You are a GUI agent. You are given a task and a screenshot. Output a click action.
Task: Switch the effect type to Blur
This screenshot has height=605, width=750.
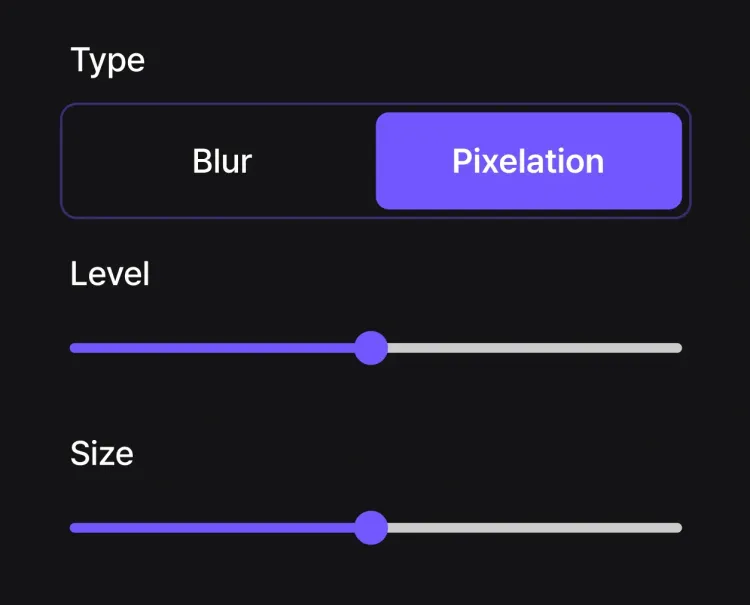pyautogui.click(x=222, y=161)
